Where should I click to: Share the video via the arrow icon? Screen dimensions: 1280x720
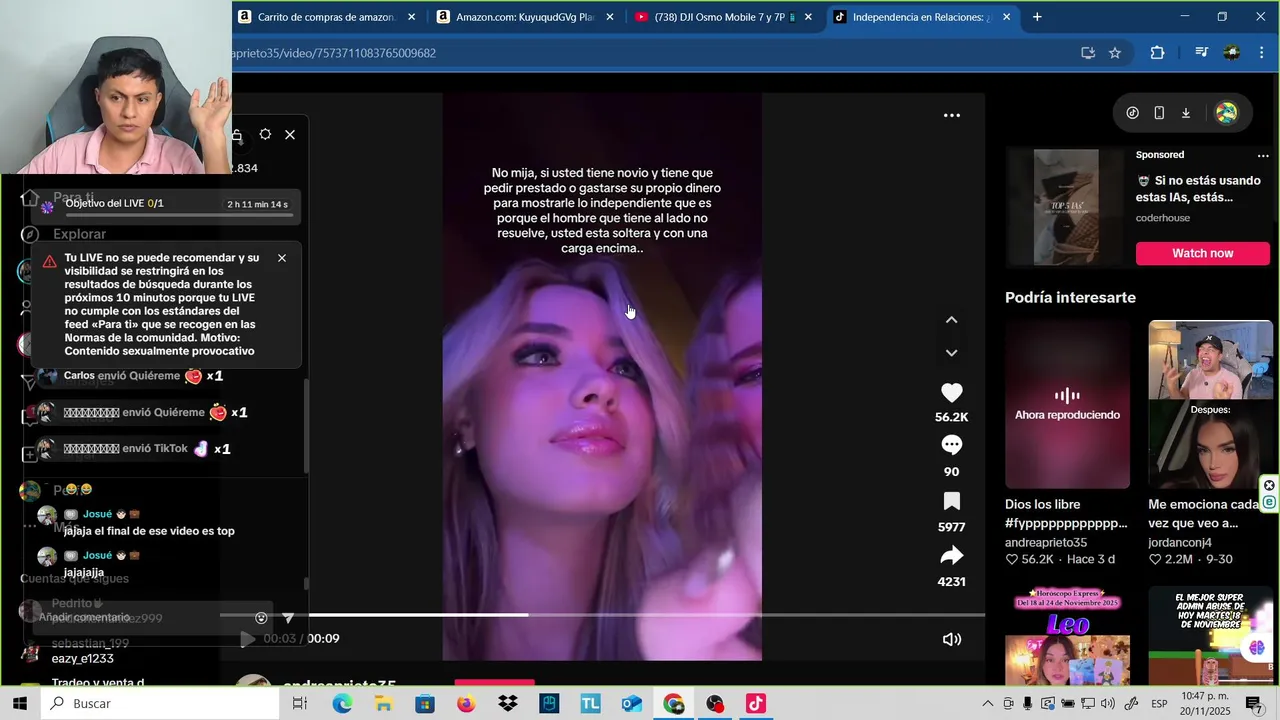pyautogui.click(x=951, y=555)
